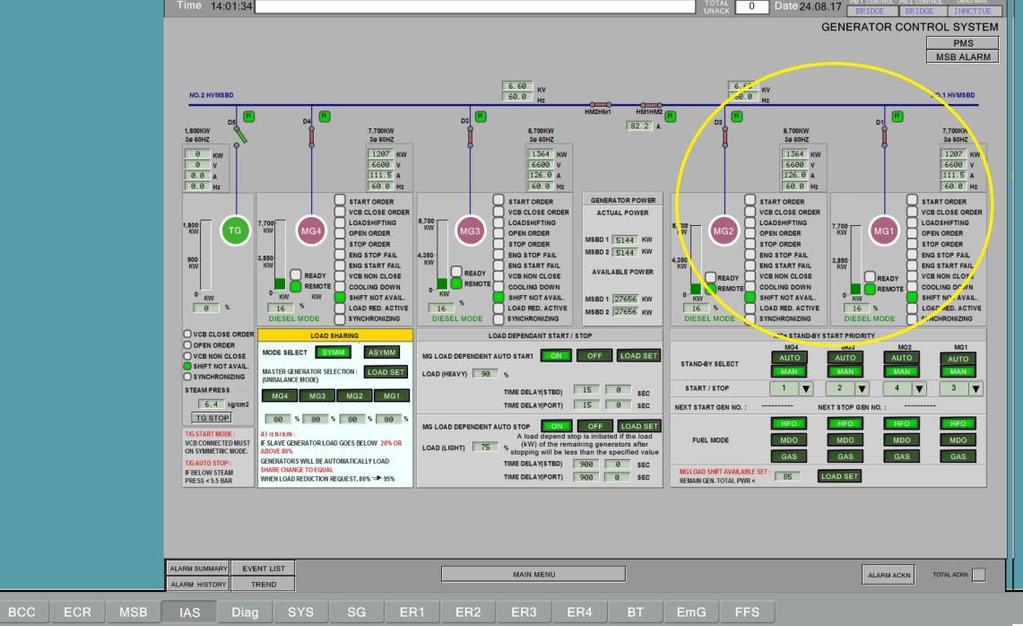Click the MG3 READY indicator lamp
This screenshot has height=626, width=1023.
pyautogui.click(x=456, y=272)
